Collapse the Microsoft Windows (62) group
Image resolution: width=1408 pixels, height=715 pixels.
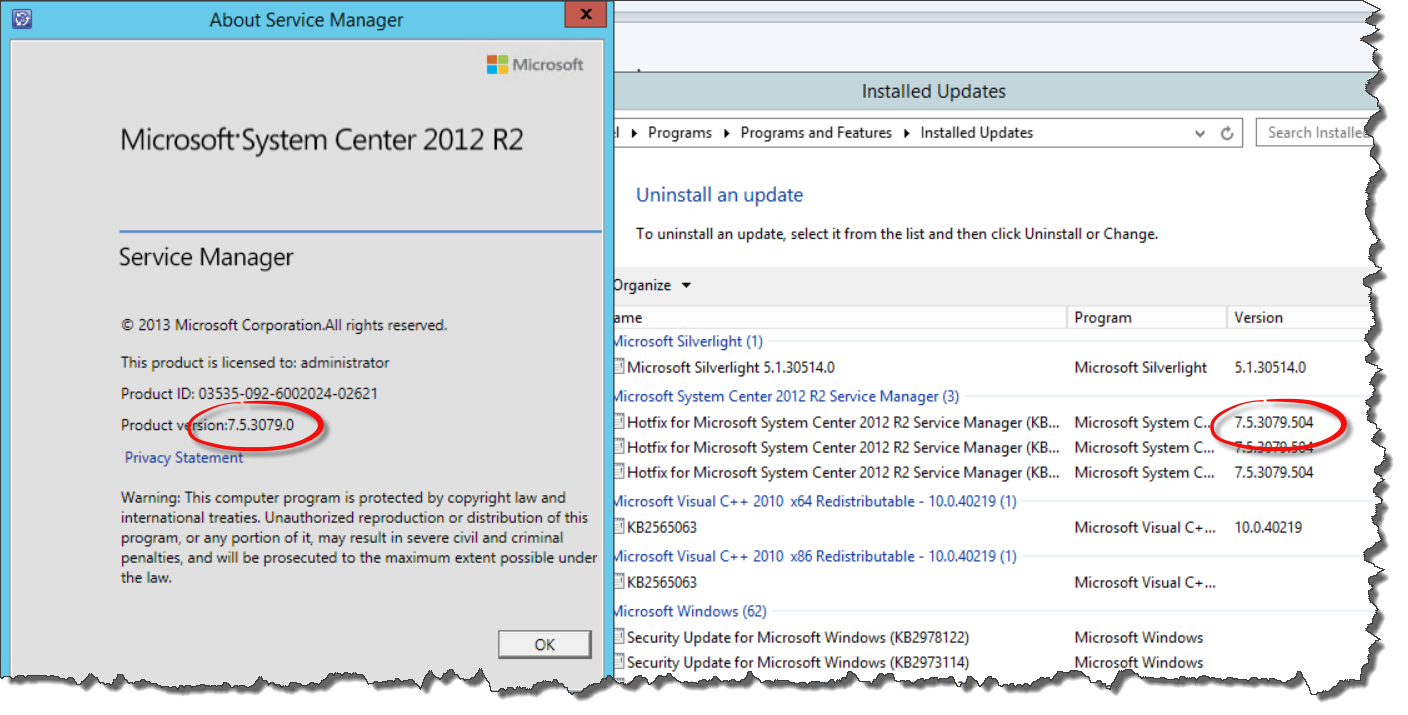(689, 611)
